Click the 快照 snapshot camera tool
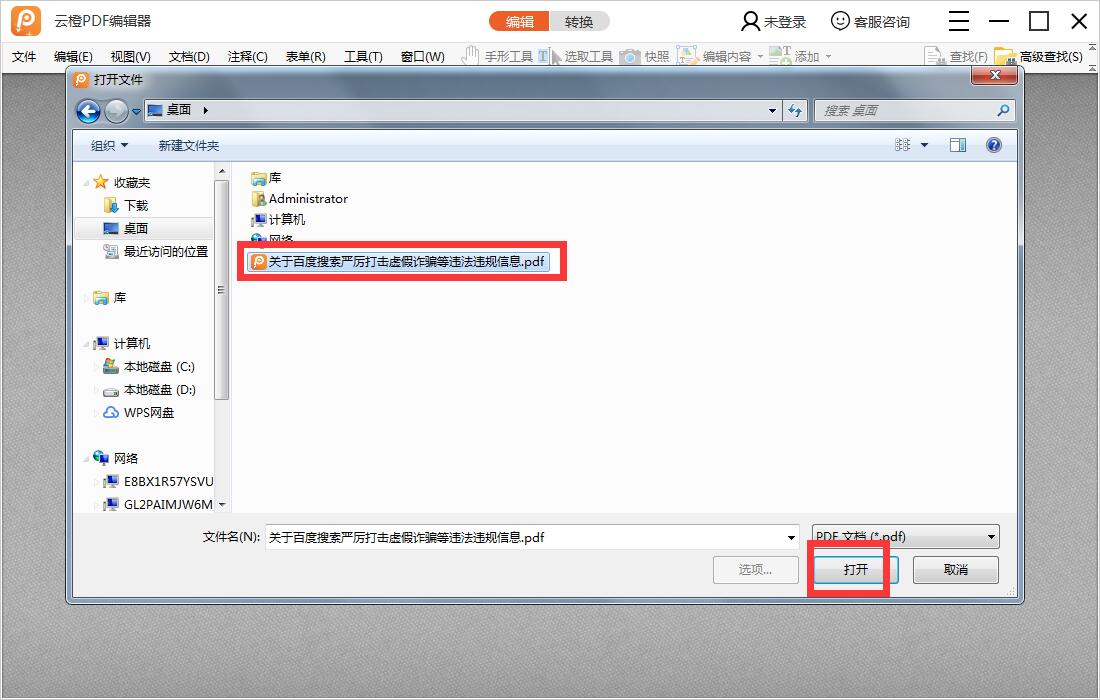The image size is (1100, 700). click(x=644, y=56)
